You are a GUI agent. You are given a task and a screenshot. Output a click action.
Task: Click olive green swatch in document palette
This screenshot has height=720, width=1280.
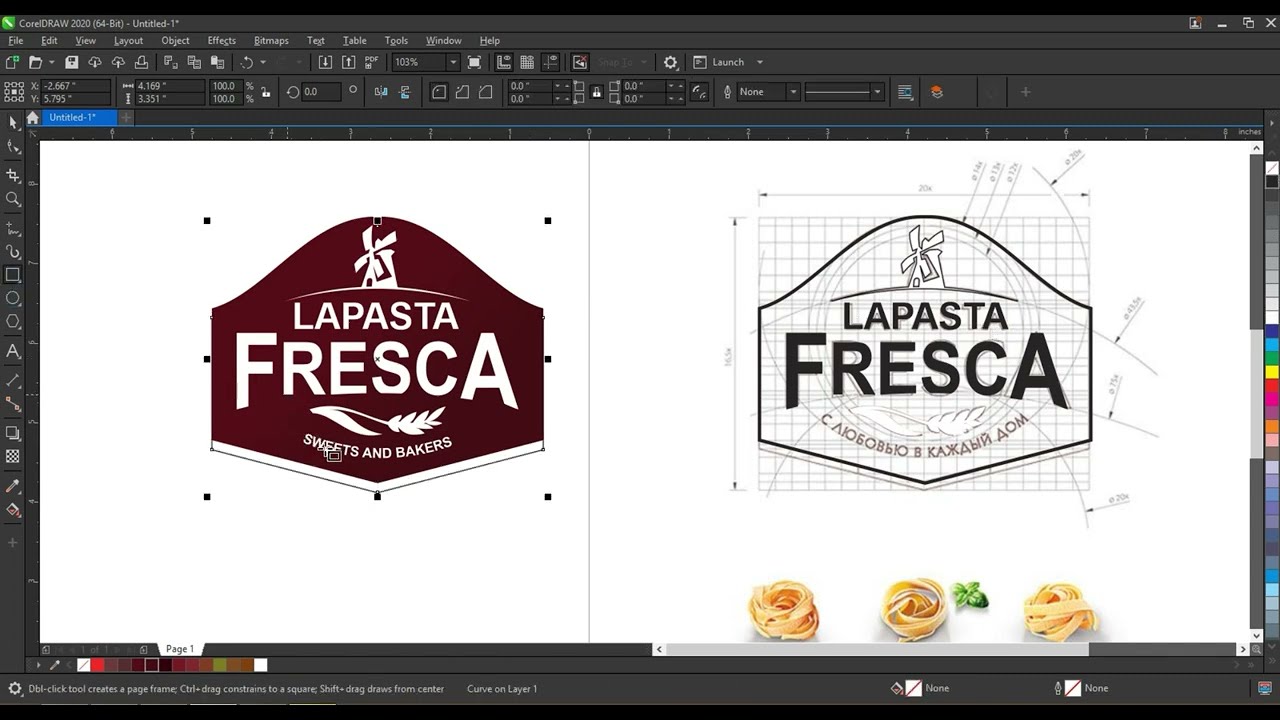220,665
